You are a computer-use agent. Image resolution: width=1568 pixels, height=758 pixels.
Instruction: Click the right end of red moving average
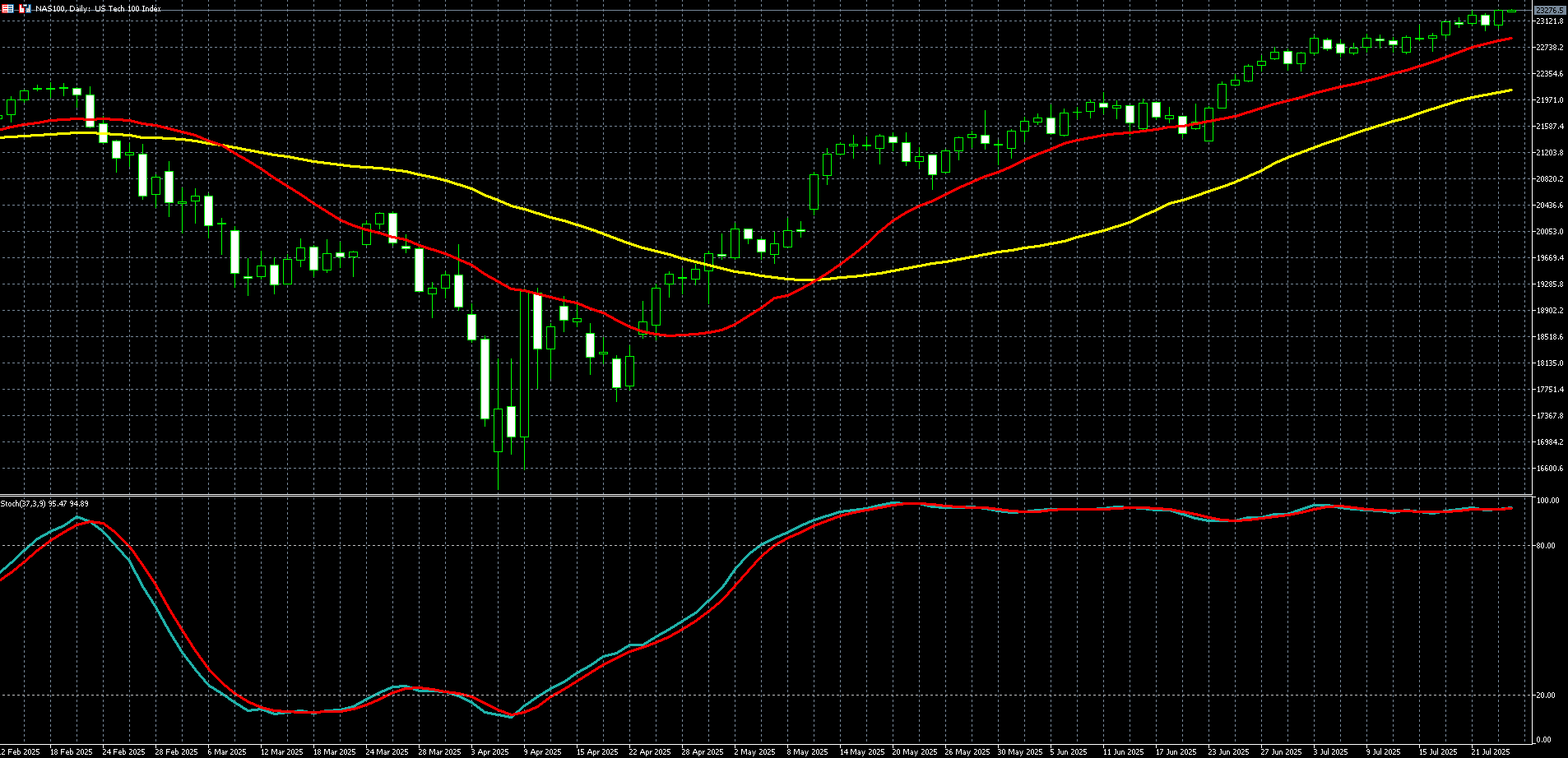[x=1511, y=39]
